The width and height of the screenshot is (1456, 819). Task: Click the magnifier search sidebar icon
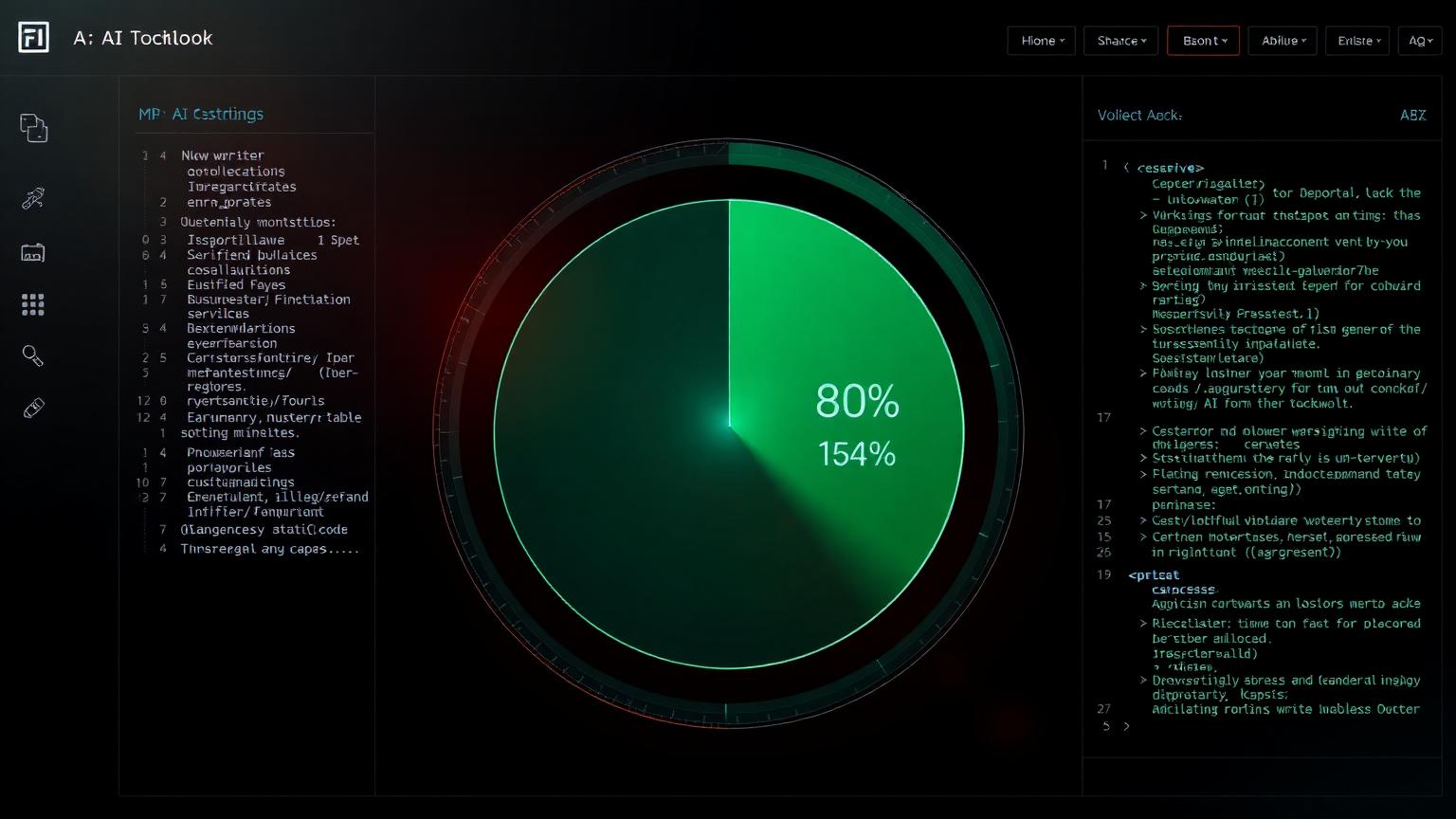coord(33,355)
